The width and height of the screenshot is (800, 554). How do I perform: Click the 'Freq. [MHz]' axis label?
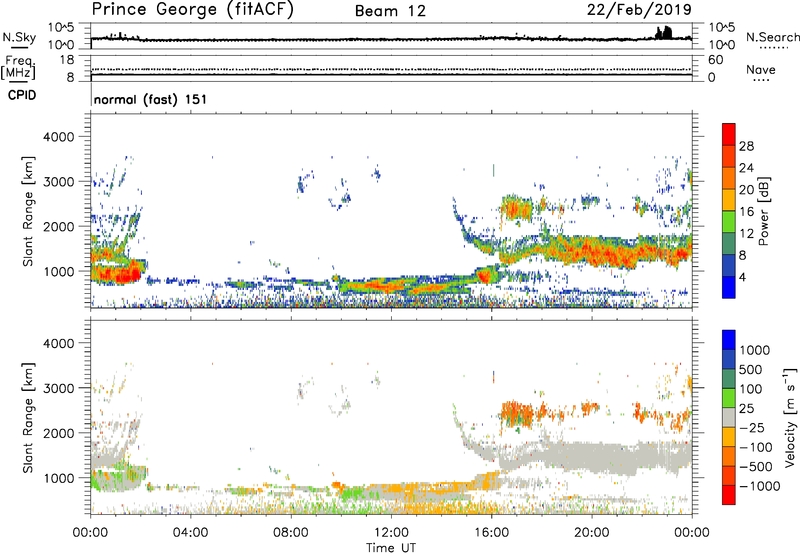pos(19,67)
